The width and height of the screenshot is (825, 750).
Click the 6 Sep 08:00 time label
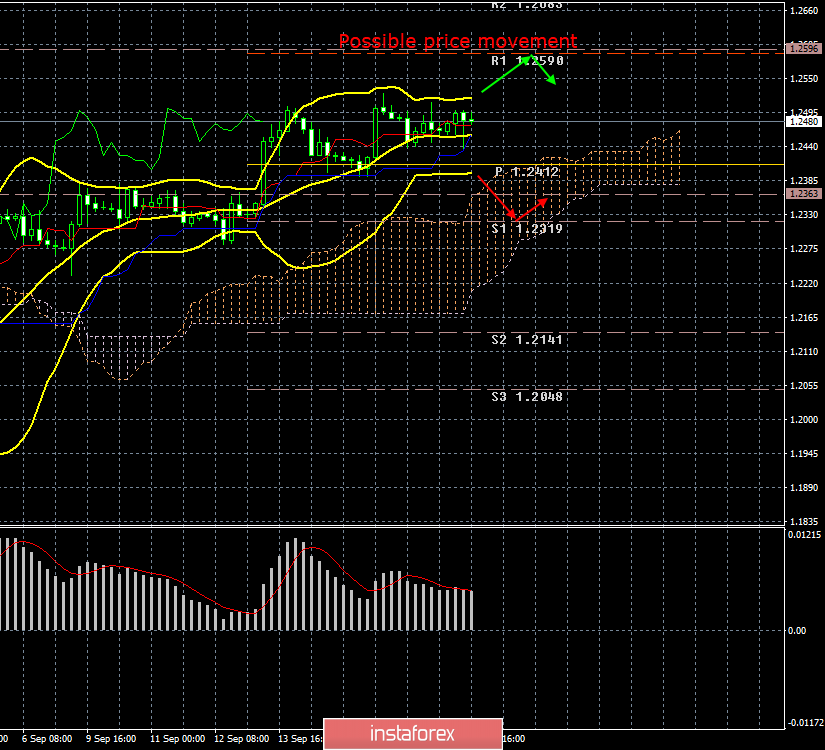(x=46, y=739)
